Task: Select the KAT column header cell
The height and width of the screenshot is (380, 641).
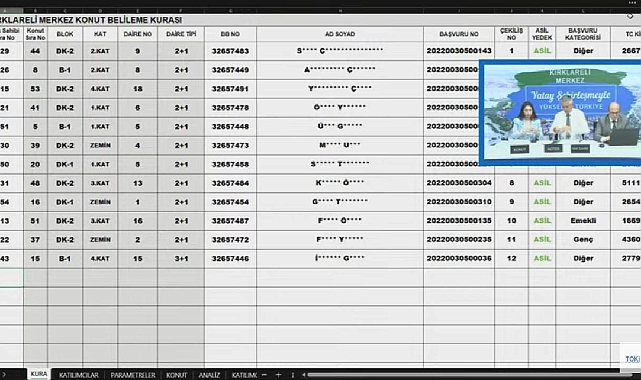Action: pos(100,34)
